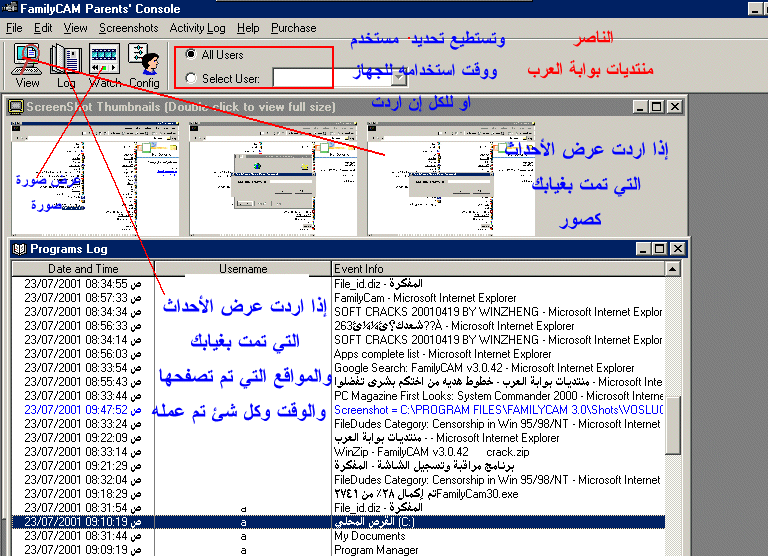
Task: Close the Programs Log window
Action: [677, 249]
